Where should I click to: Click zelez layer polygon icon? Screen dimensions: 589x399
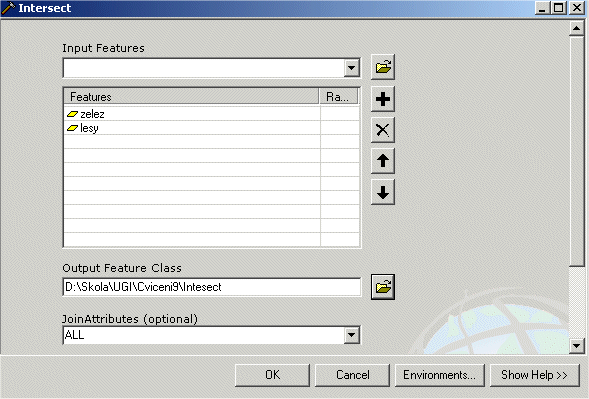pyautogui.click(x=72, y=114)
